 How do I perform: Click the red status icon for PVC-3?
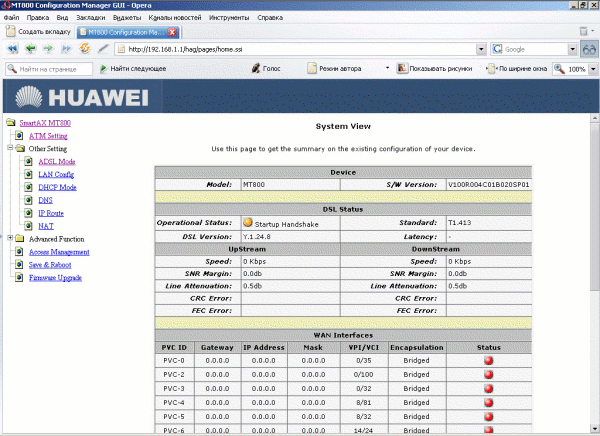pyautogui.click(x=489, y=389)
